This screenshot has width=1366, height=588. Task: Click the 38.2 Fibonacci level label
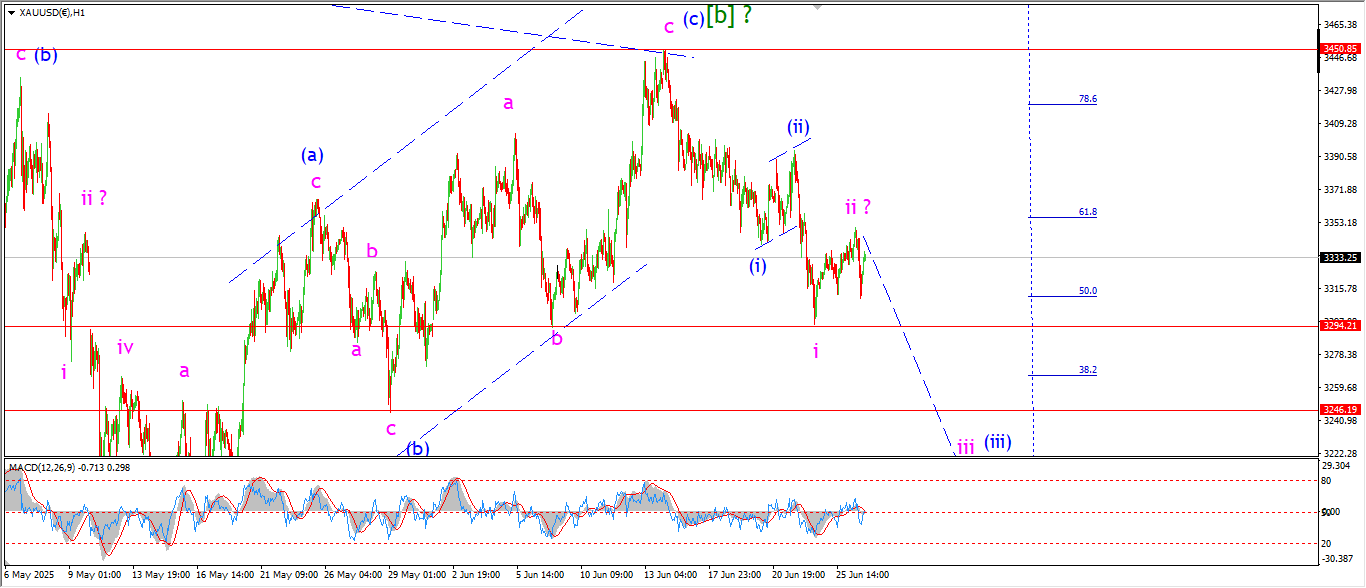pos(1087,370)
